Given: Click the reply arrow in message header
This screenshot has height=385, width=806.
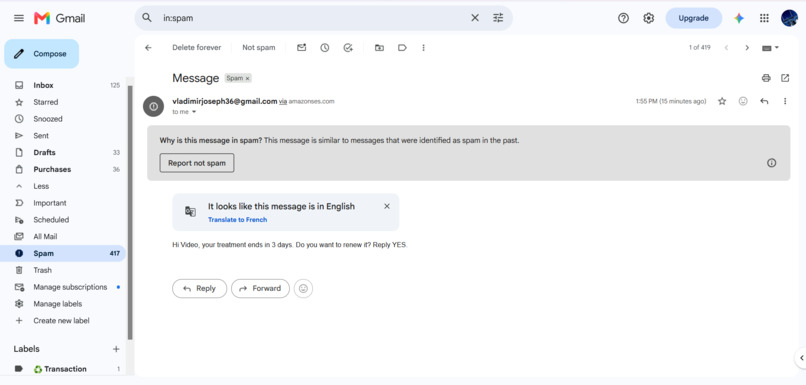Looking at the screenshot, I should (x=764, y=101).
